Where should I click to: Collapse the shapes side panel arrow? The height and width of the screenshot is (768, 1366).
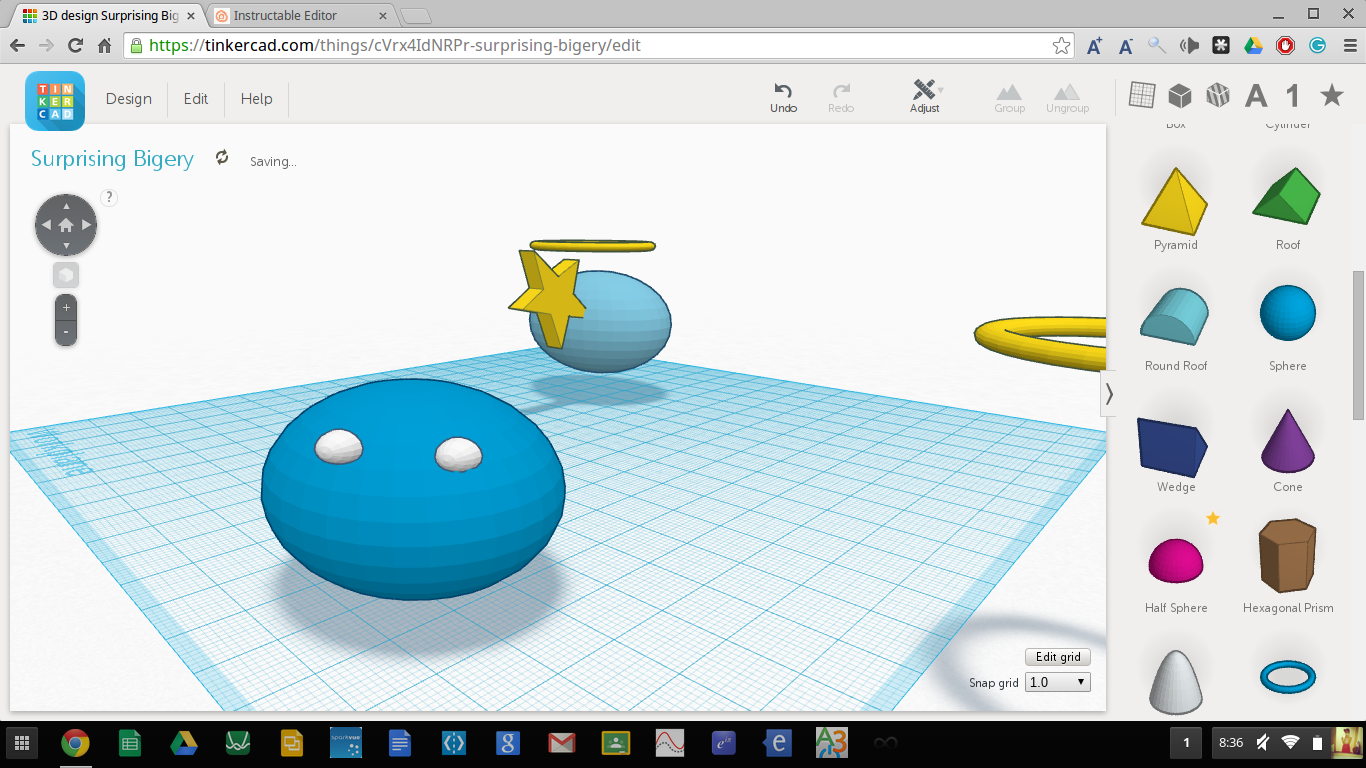click(x=1108, y=394)
